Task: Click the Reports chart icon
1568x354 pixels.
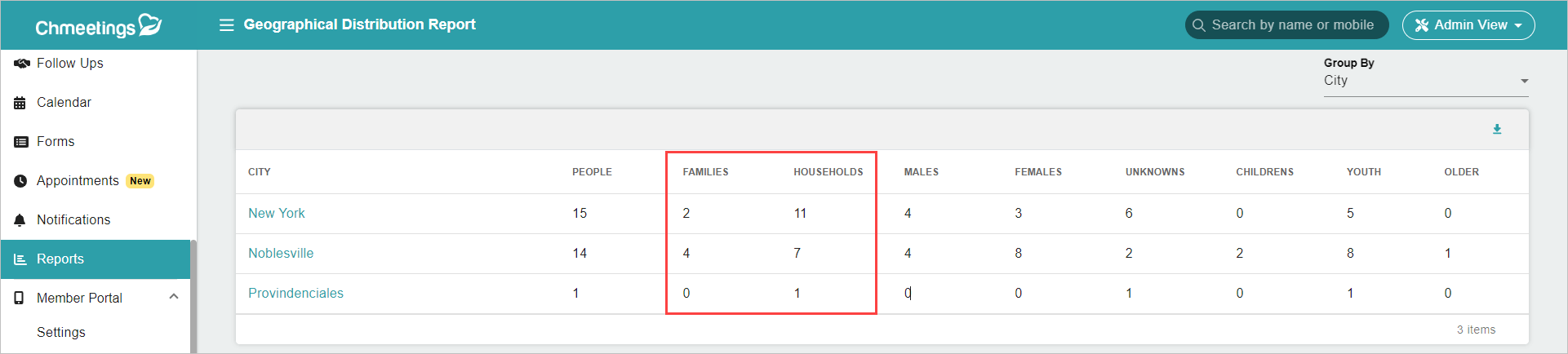Action: click(x=20, y=259)
